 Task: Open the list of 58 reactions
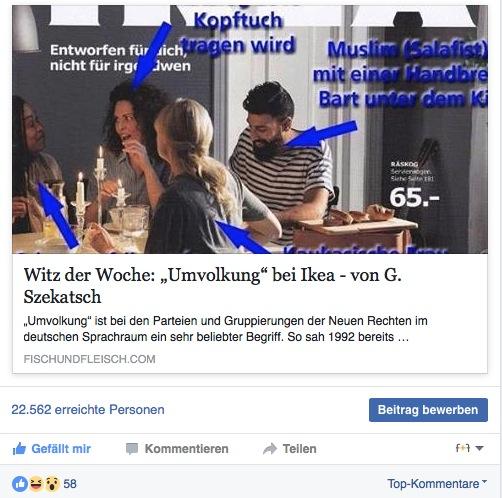point(70,484)
